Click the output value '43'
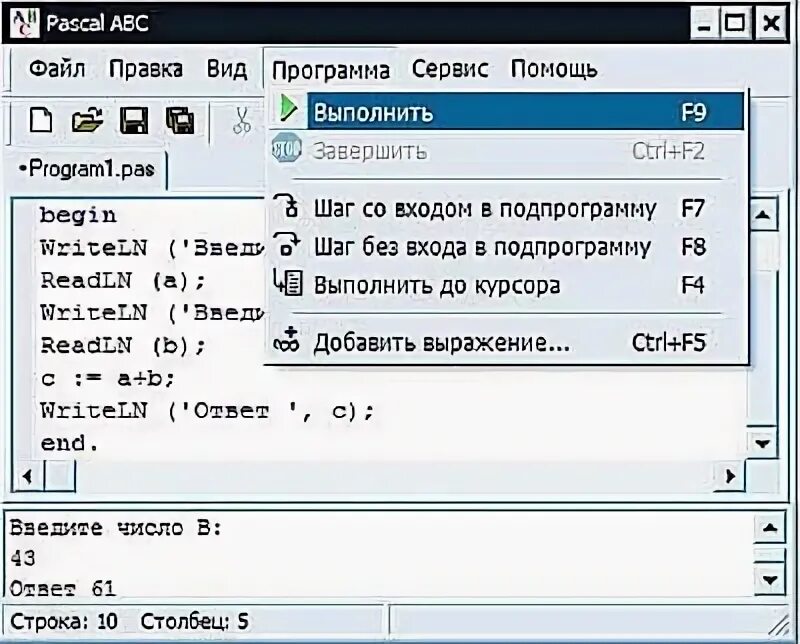This screenshot has width=800, height=644. tap(22, 558)
